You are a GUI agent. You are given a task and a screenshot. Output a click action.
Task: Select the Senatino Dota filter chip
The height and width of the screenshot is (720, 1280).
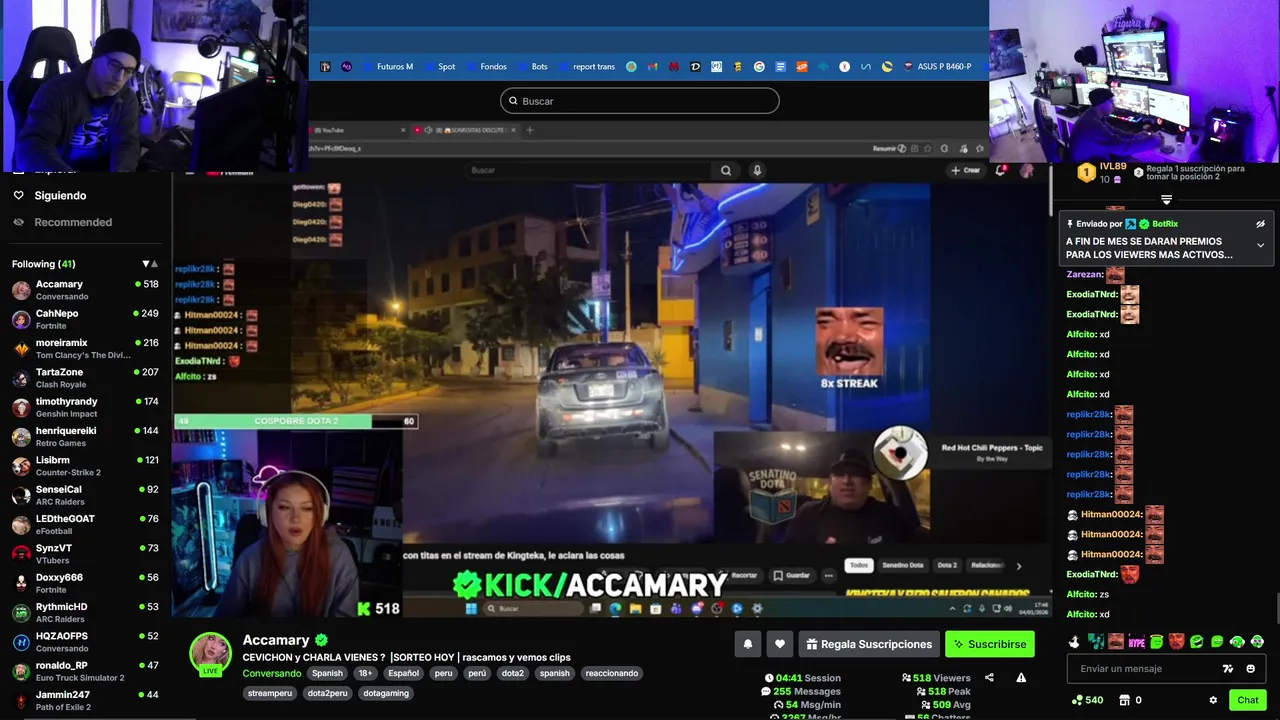903,565
